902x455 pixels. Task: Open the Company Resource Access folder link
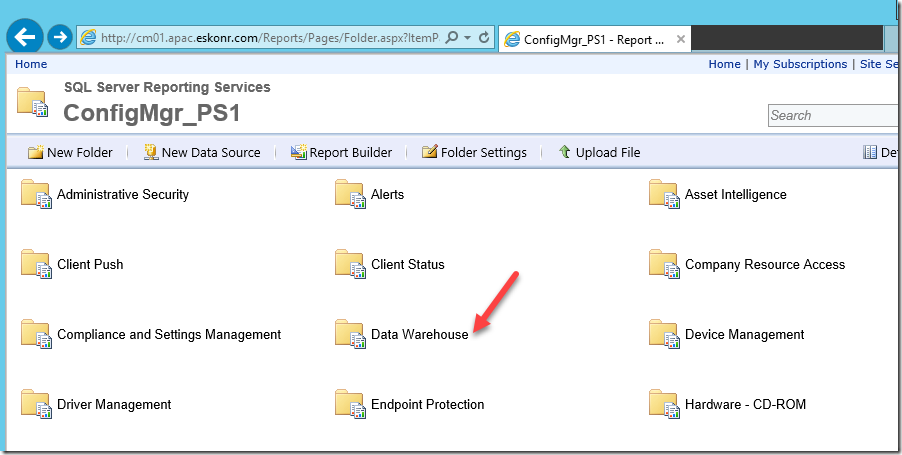click(765, 265)
